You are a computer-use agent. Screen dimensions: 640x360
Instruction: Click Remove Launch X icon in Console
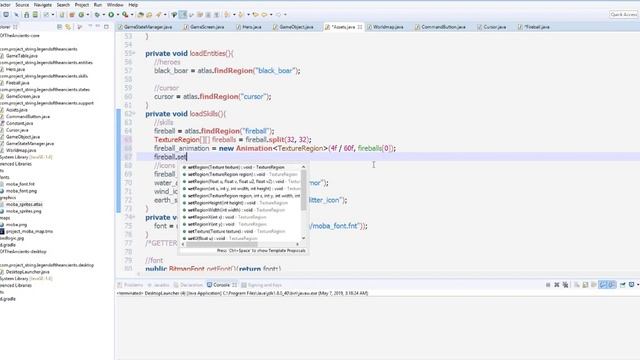[x=557, y=285]
